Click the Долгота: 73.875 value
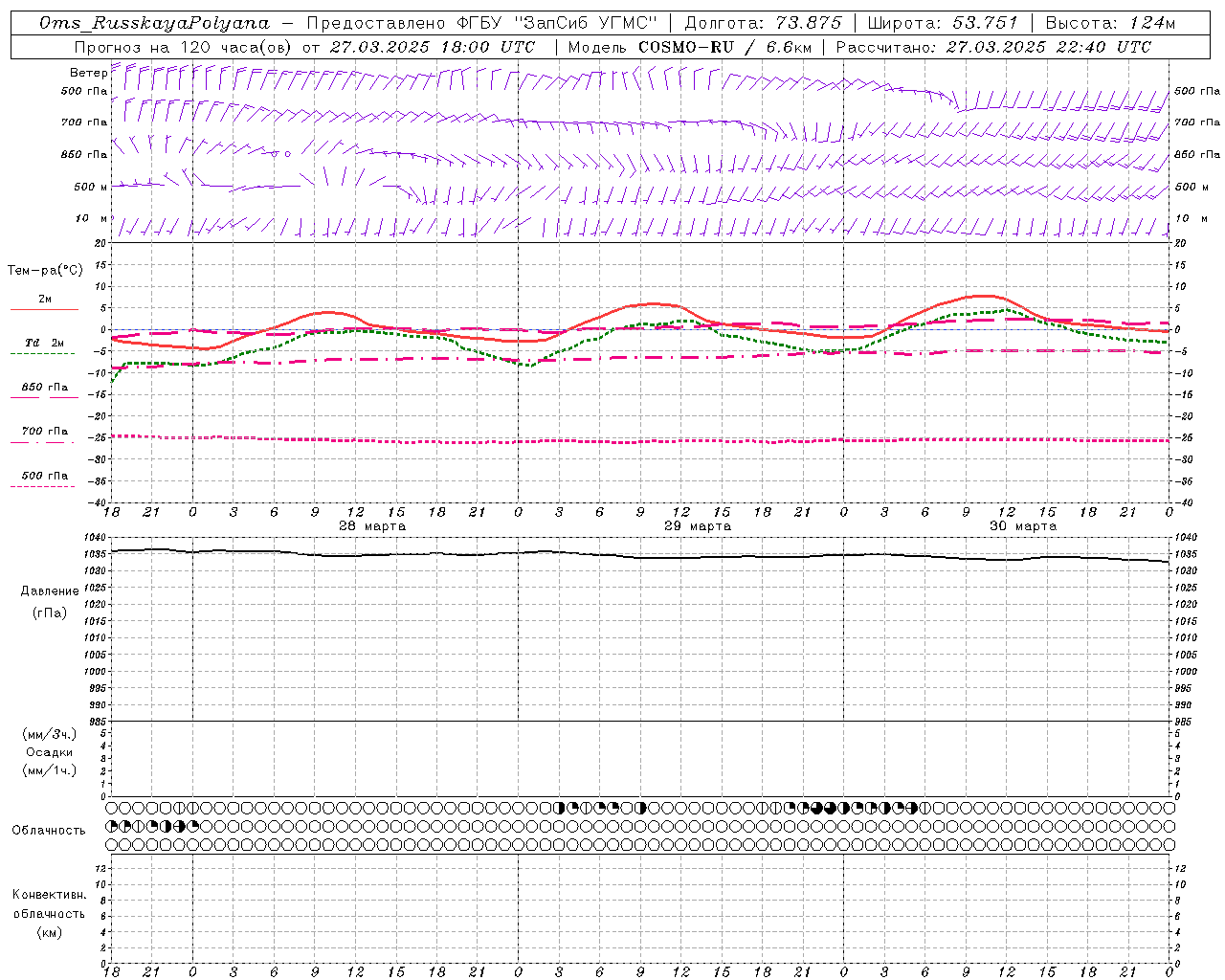 click(x=764, y=23)
